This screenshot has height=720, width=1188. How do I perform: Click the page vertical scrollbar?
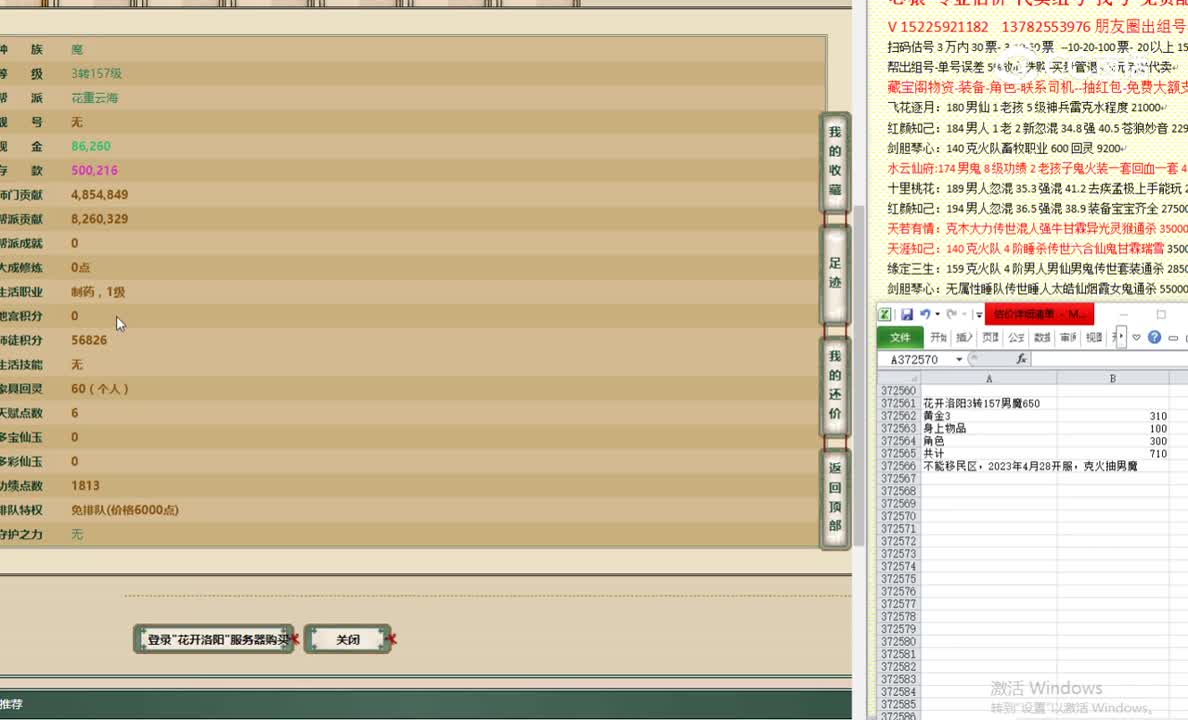pos(858,375)
